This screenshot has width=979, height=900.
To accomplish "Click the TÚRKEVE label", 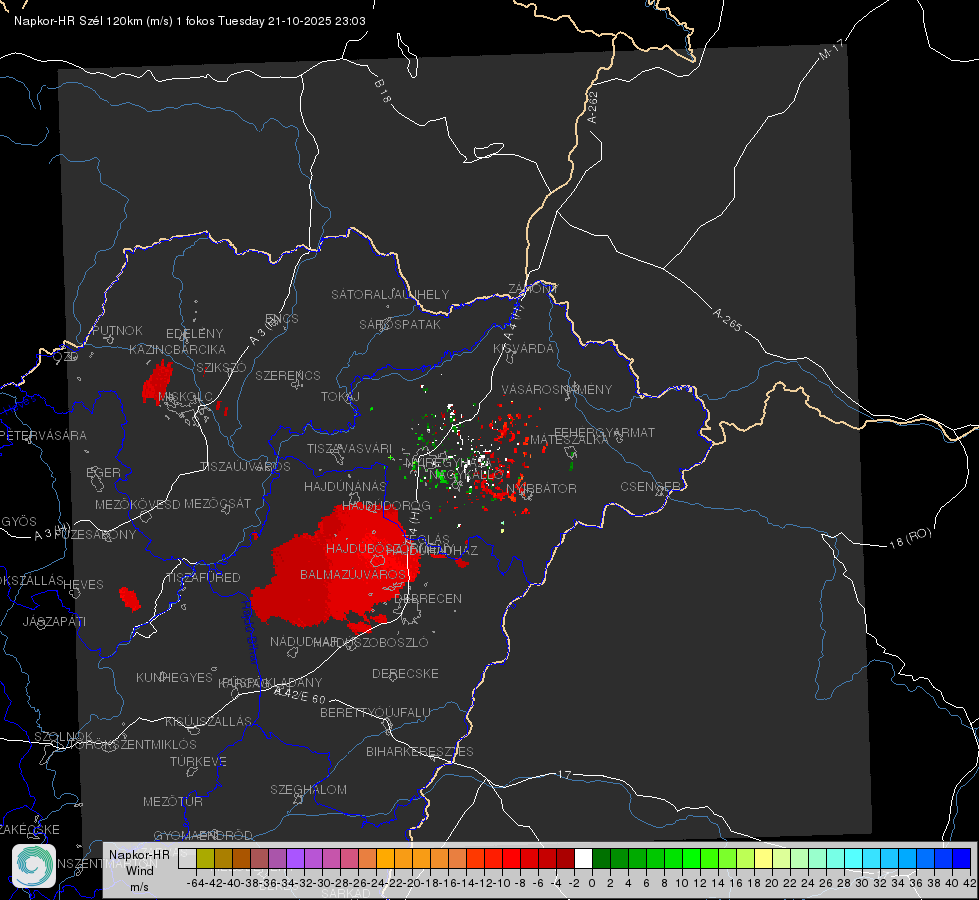I will point(198,761).
